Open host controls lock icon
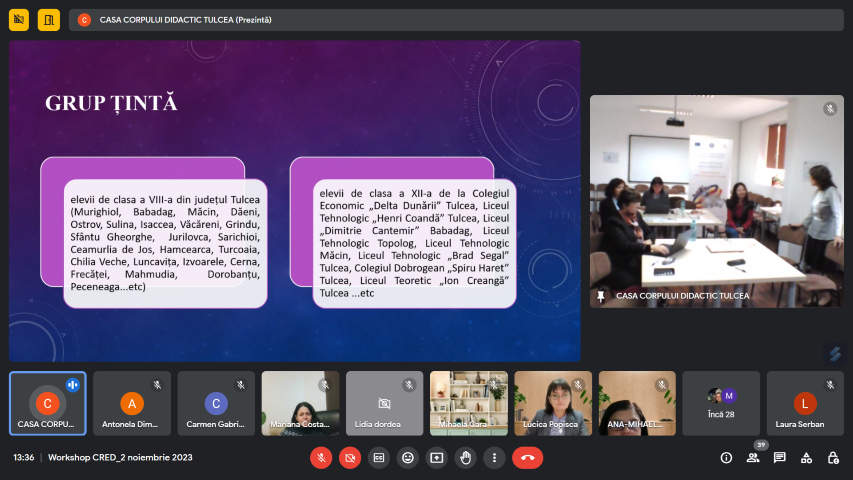 (833, 457)
